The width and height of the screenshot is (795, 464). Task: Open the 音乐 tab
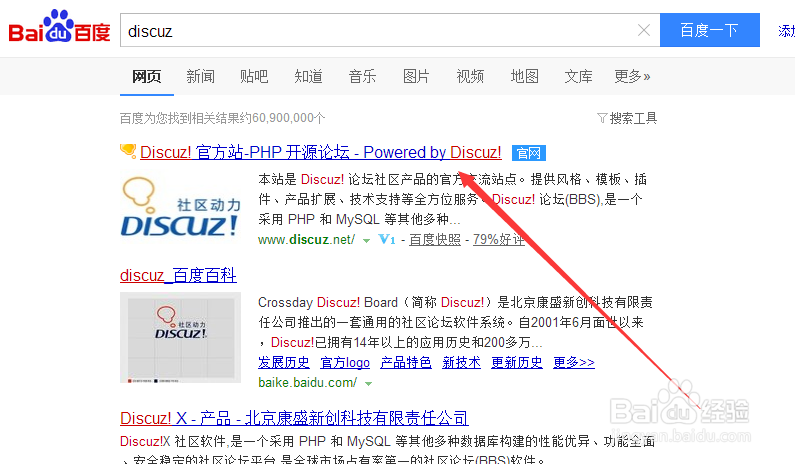[362, 77]
